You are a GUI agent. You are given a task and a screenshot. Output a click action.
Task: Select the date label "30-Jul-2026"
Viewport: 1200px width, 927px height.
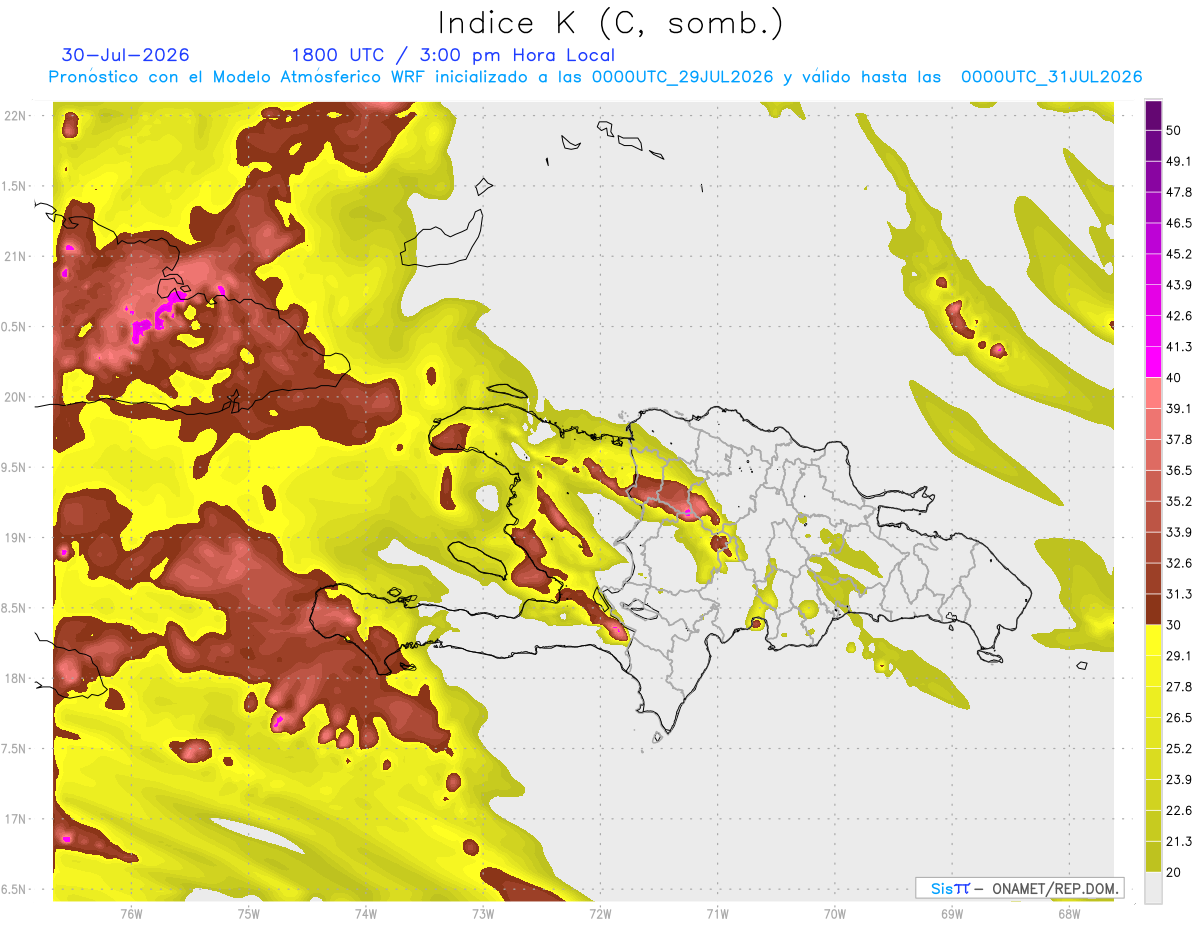125,55
